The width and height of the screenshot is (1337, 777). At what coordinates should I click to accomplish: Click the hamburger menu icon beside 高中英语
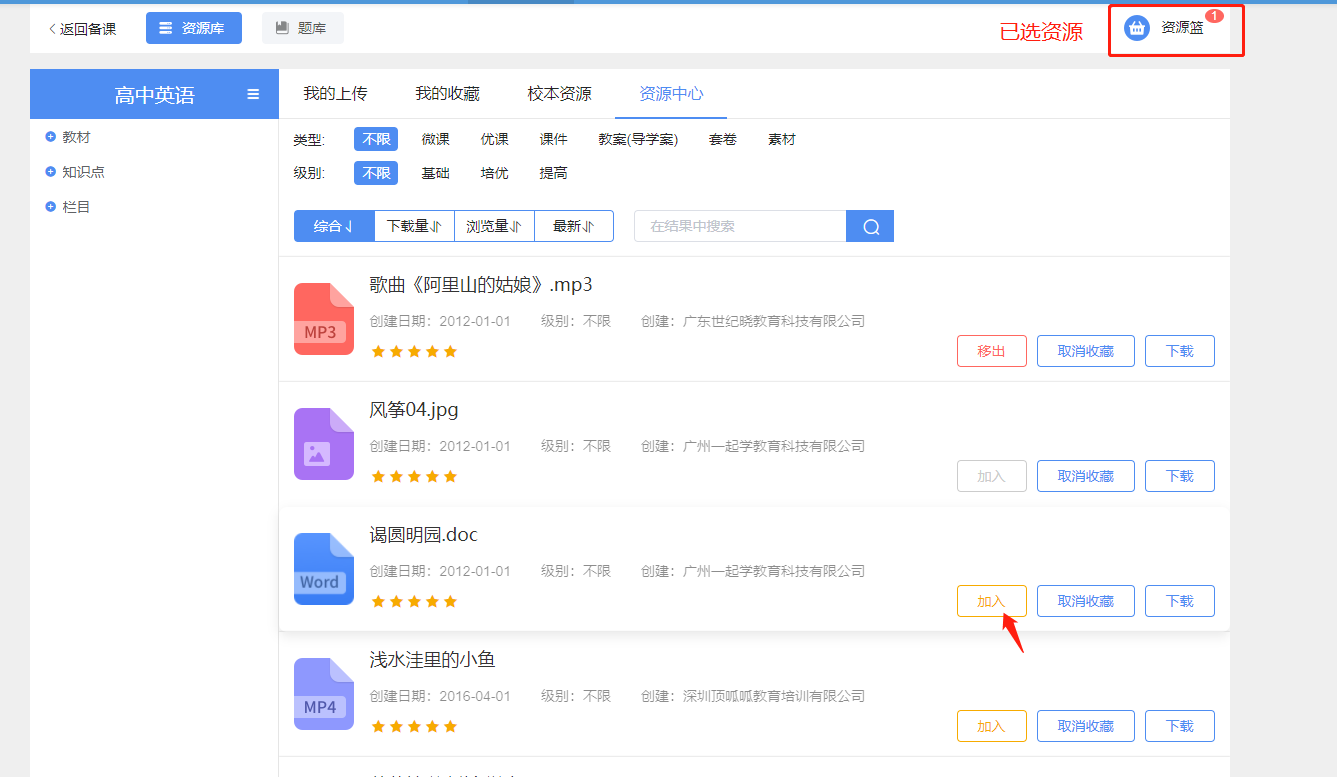pyautogui.click(x=253, y=95)
